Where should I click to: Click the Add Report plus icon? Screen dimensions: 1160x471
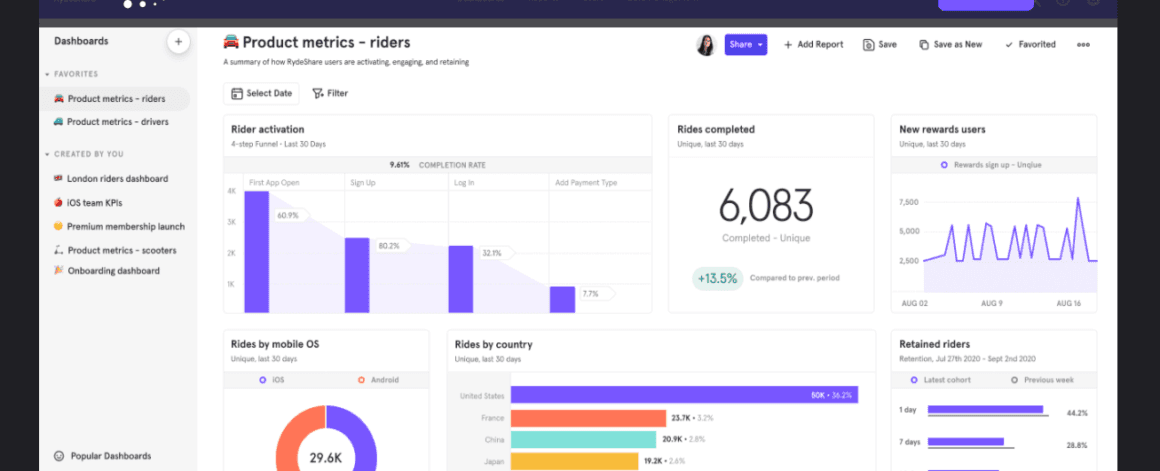point(788,45)
